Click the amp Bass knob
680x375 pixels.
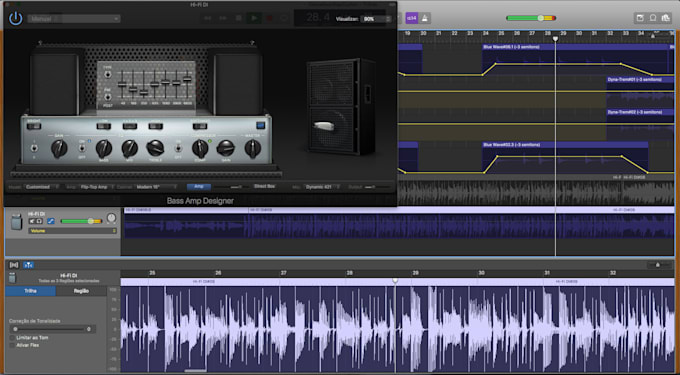click(104, 149)
